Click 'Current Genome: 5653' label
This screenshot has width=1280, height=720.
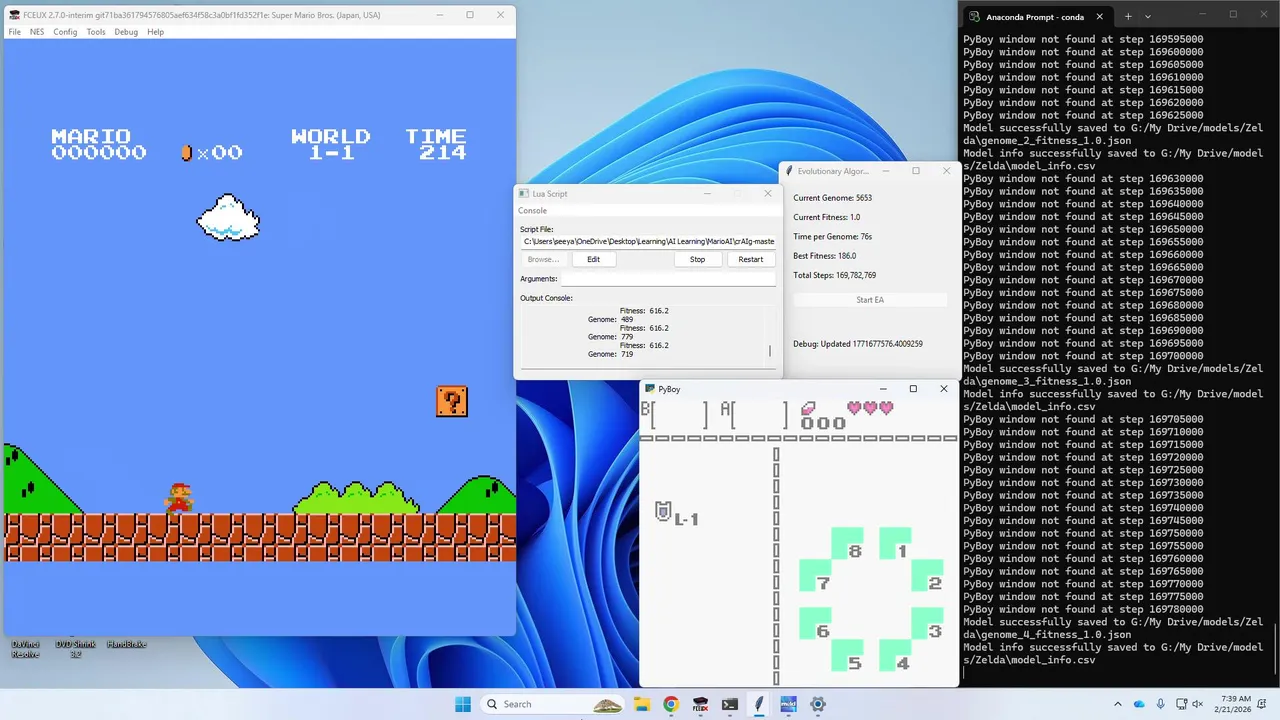click(832, 198)
